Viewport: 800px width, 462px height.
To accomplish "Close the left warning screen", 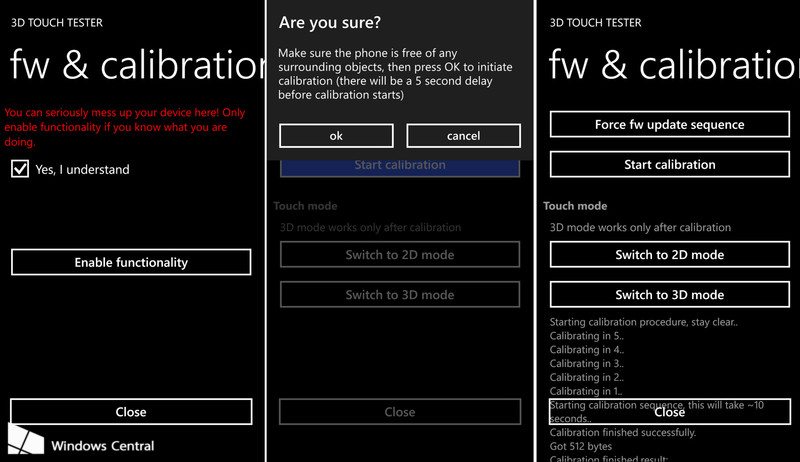I will tap(130, 411).
